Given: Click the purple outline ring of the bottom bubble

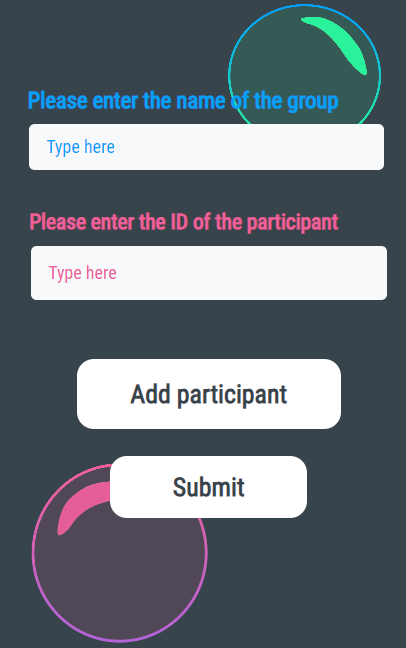Looking at the screenshot, I should tap(119, 641).
